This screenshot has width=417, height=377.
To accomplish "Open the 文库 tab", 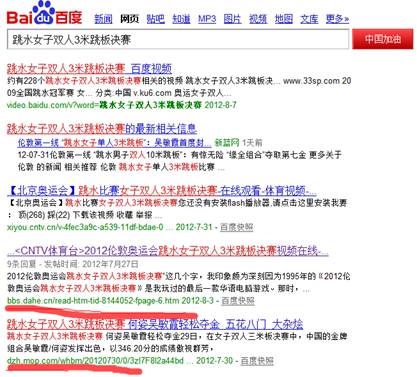I will pyautogui.click(x=309, y=19).
